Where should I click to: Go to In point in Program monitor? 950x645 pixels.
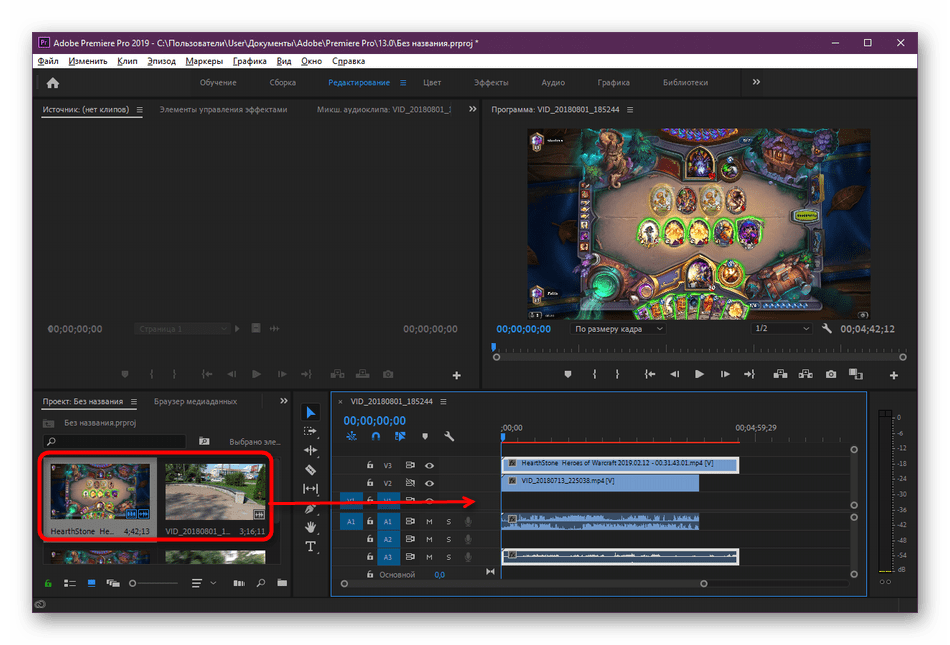[x=649, y=374]
